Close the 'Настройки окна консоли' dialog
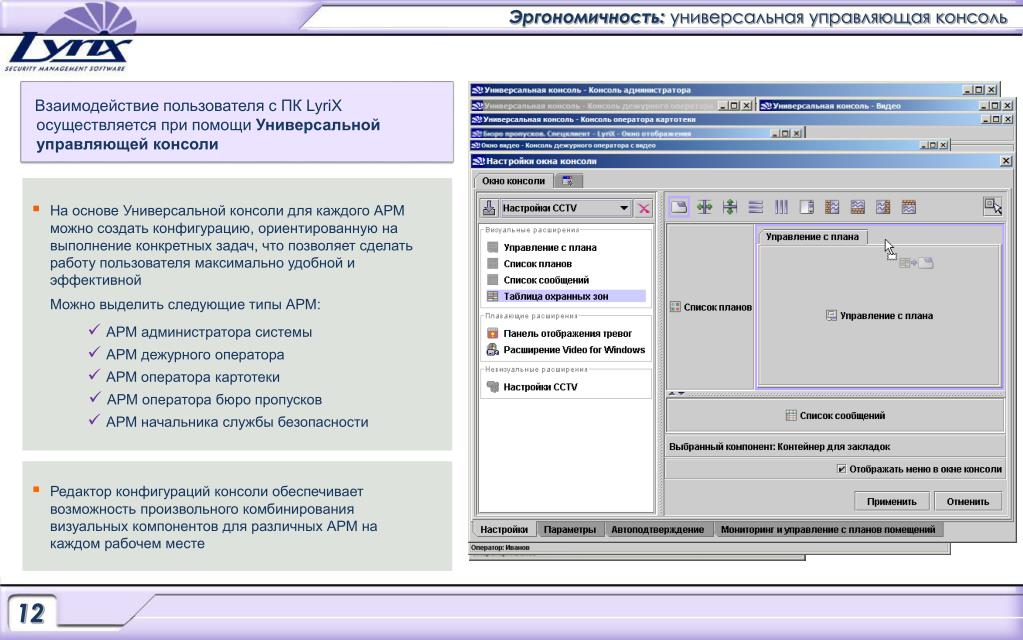The height and width of the screenshot is (640, 1023). coord(1006,160)
